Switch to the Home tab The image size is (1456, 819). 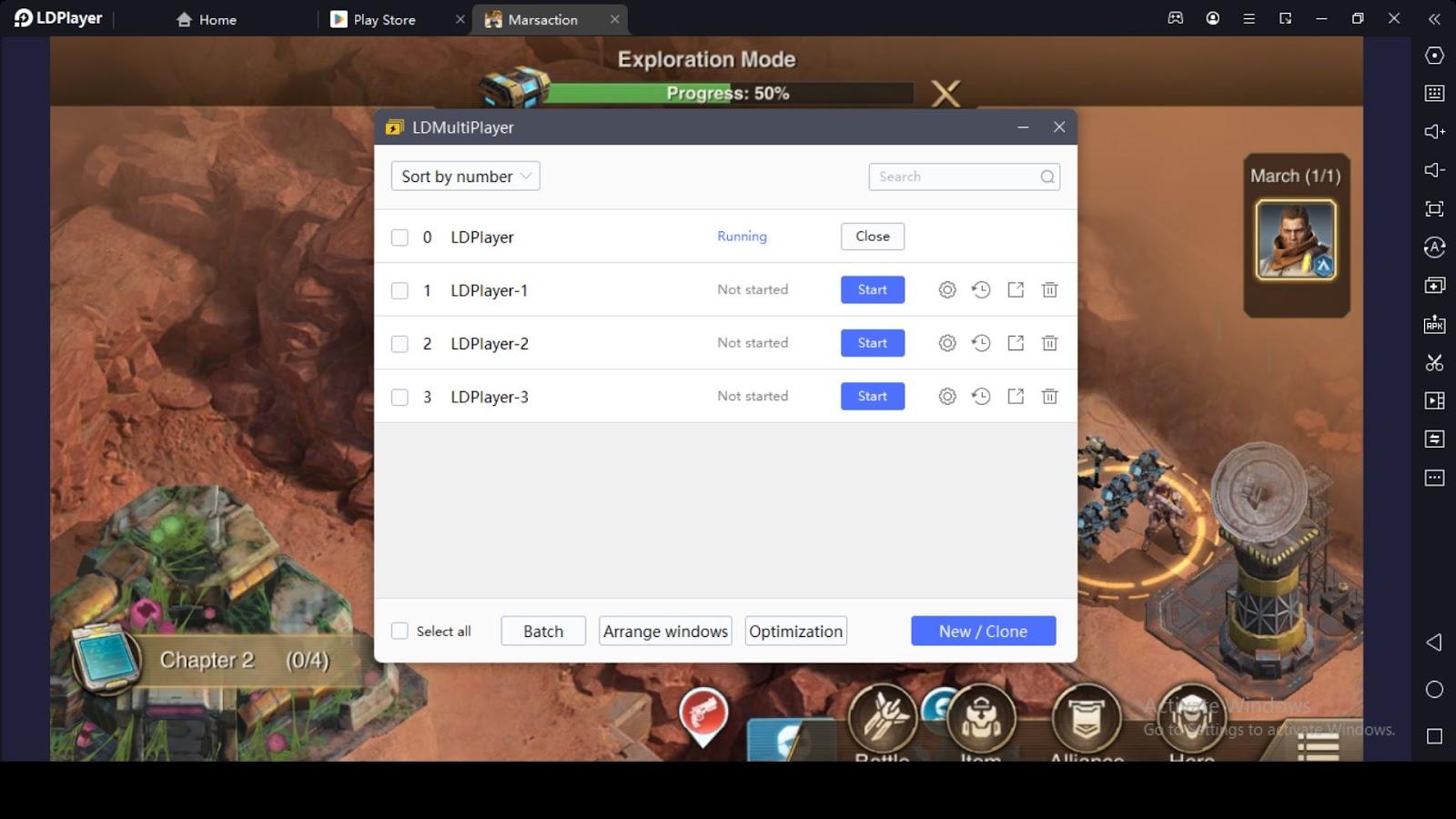[x=207, y=19]
